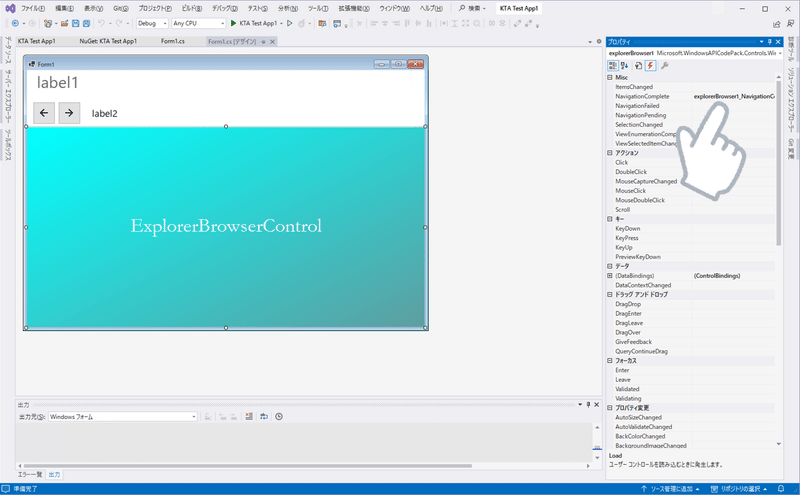Sort properties alphabetically icon

click(624, 65)
